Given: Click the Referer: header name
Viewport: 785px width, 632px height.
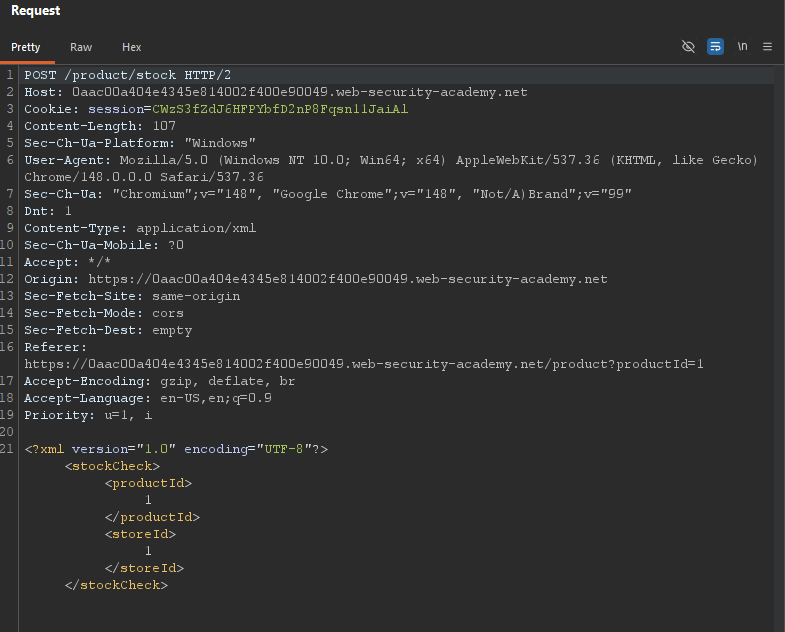Looking at the screenshot, I should point(56,348).
